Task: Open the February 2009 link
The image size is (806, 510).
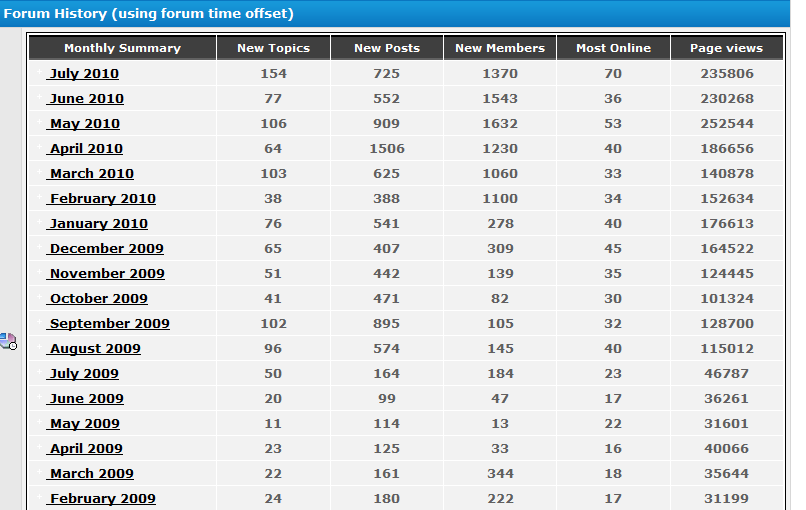Action: point(101,499)
